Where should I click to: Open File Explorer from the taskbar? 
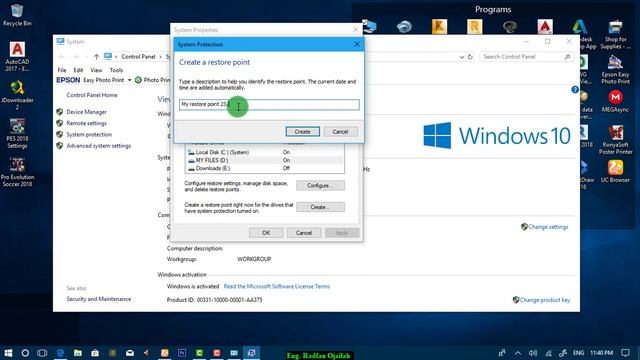click(78, 353)
